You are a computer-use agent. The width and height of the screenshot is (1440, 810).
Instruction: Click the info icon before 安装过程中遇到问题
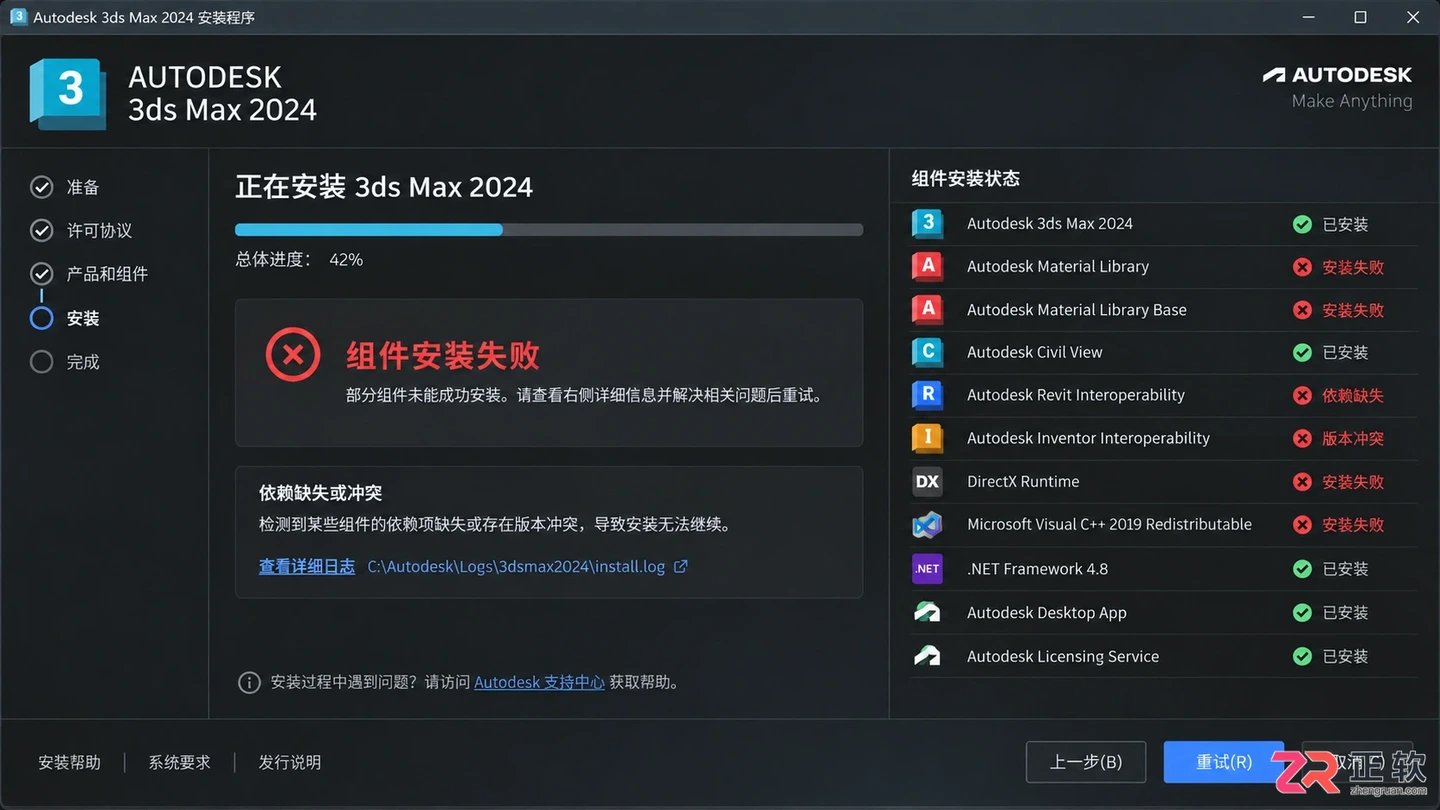pyautogui.click(x=249, y=682)
